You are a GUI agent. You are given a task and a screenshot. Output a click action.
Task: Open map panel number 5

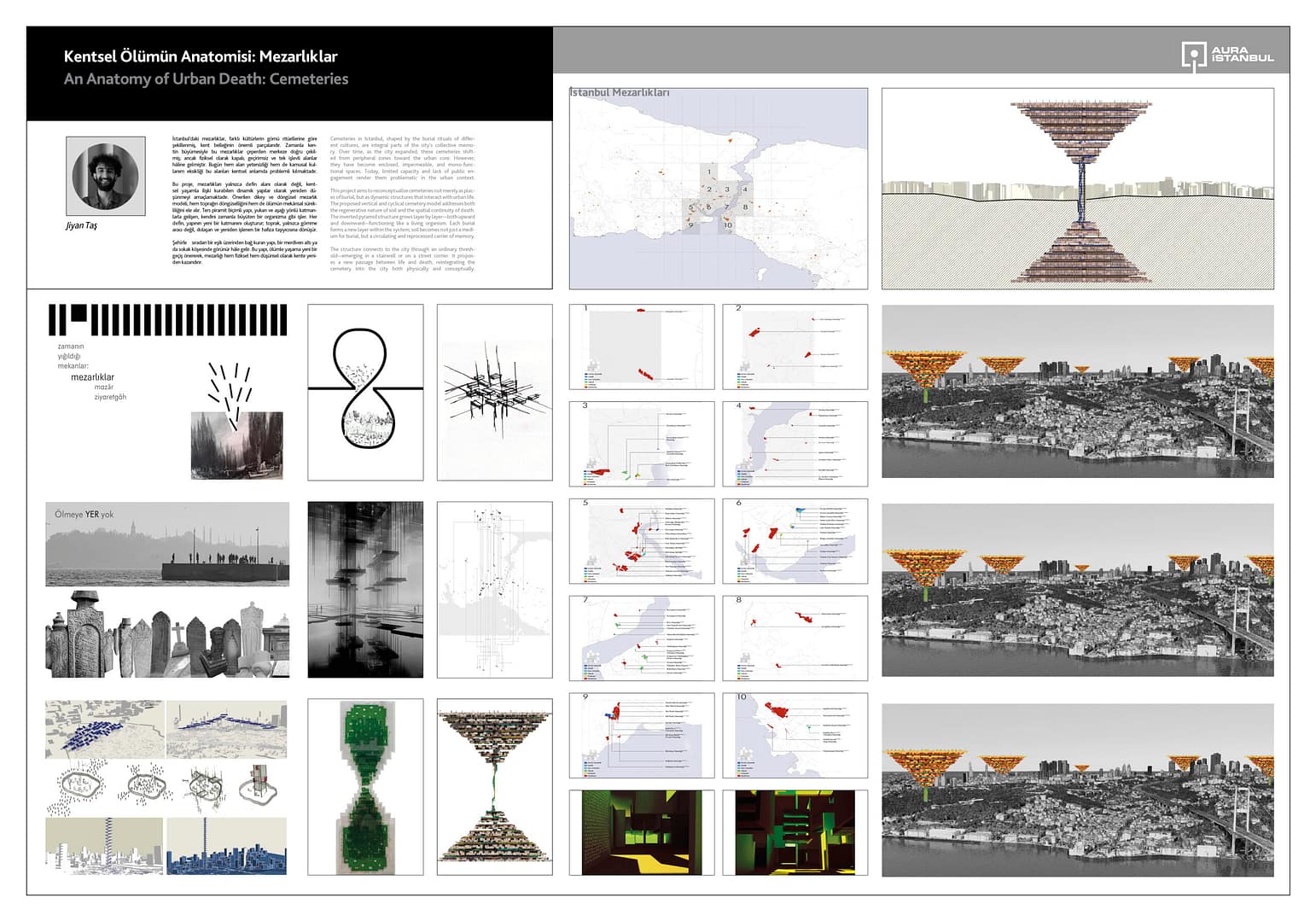click(641, 541)
